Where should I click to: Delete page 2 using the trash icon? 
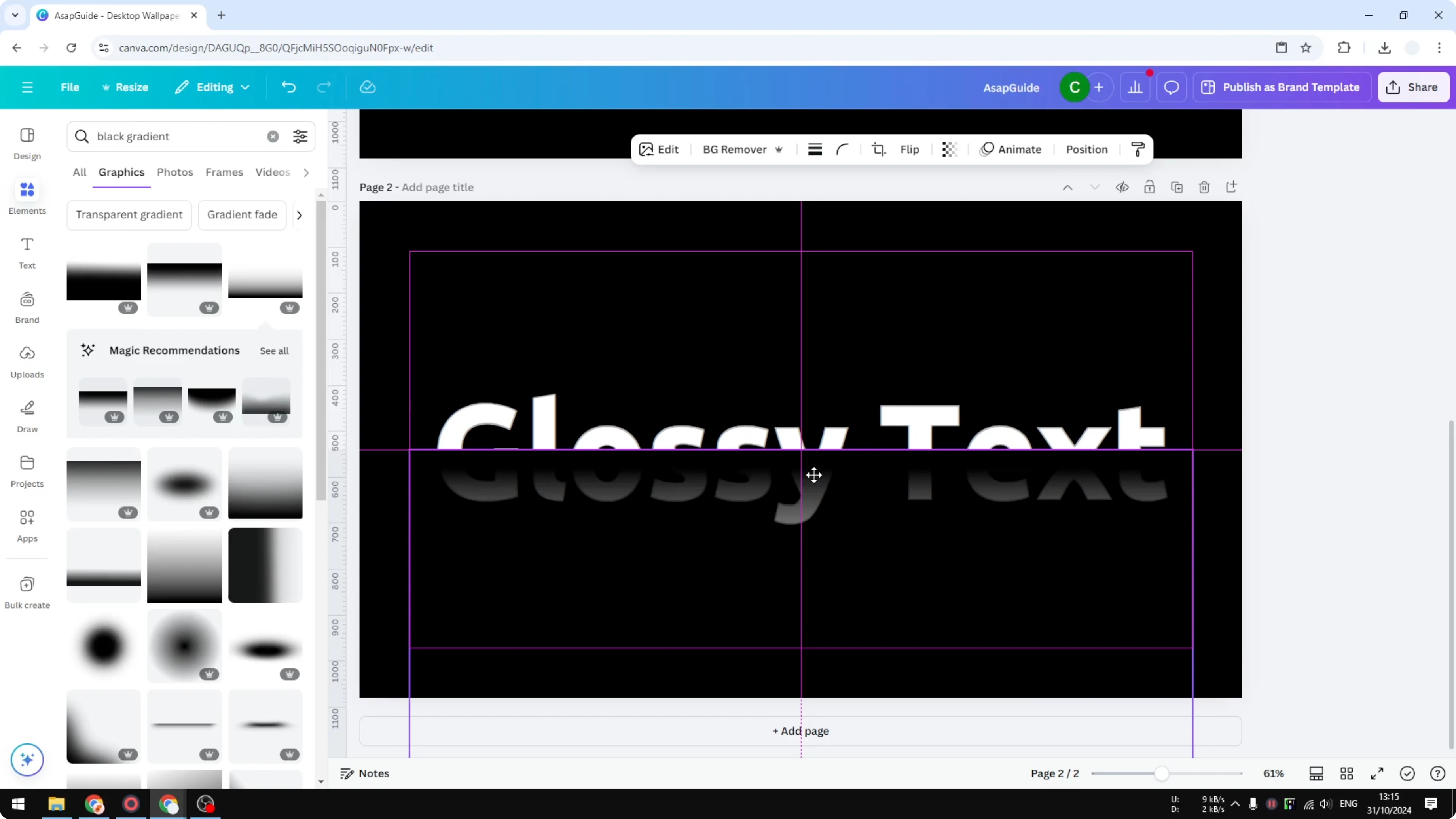click(1204, 186)
